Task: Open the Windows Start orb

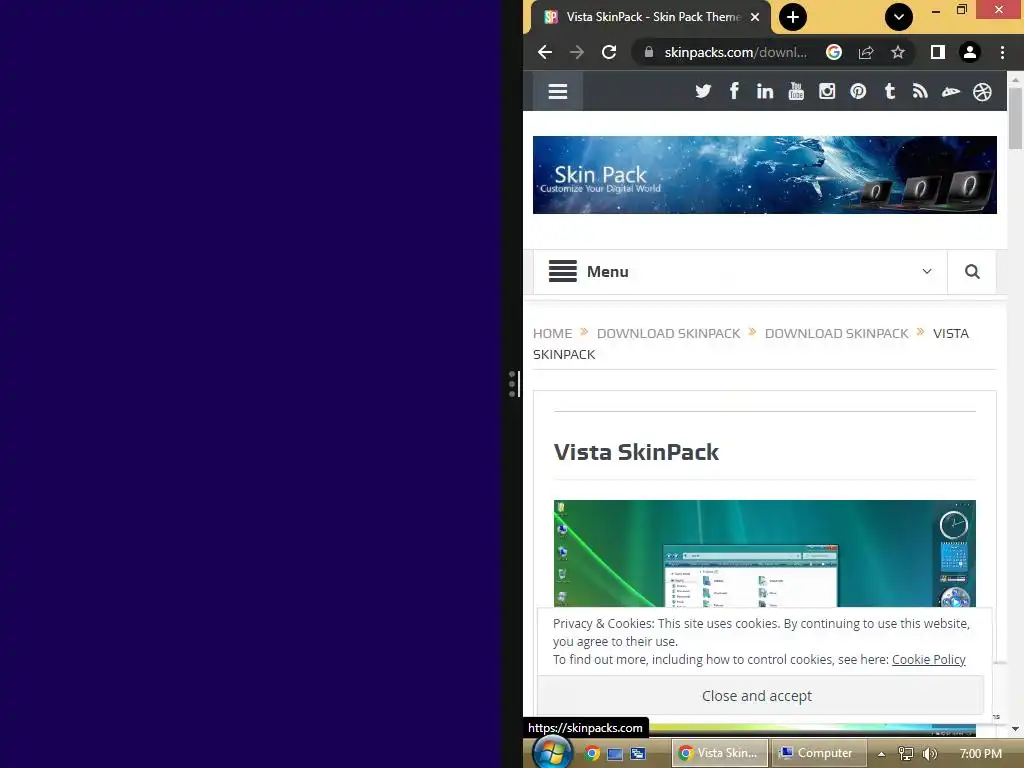Action: click(x=552, y=752)
